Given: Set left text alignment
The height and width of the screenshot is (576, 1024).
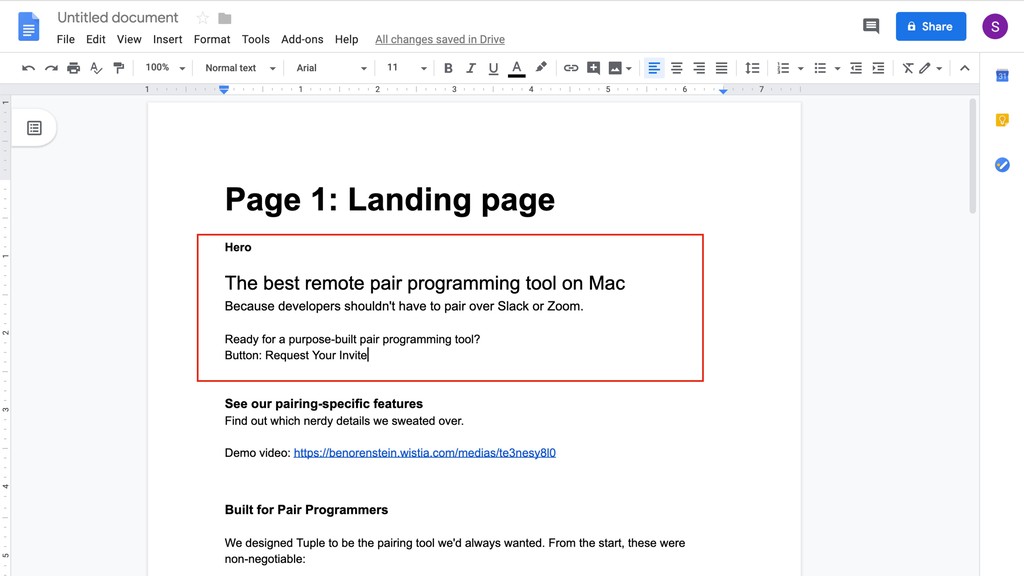Looking at the screenshot, I should (654, 68).
